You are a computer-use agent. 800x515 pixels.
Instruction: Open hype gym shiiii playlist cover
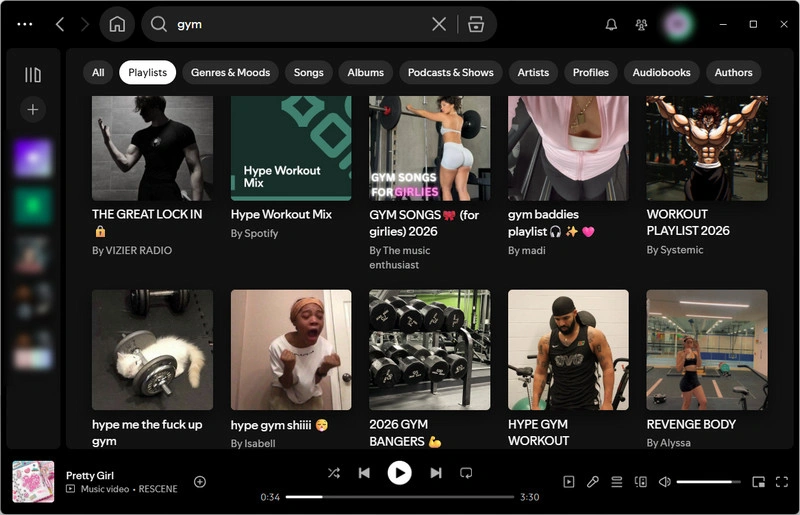click(291, 350)
